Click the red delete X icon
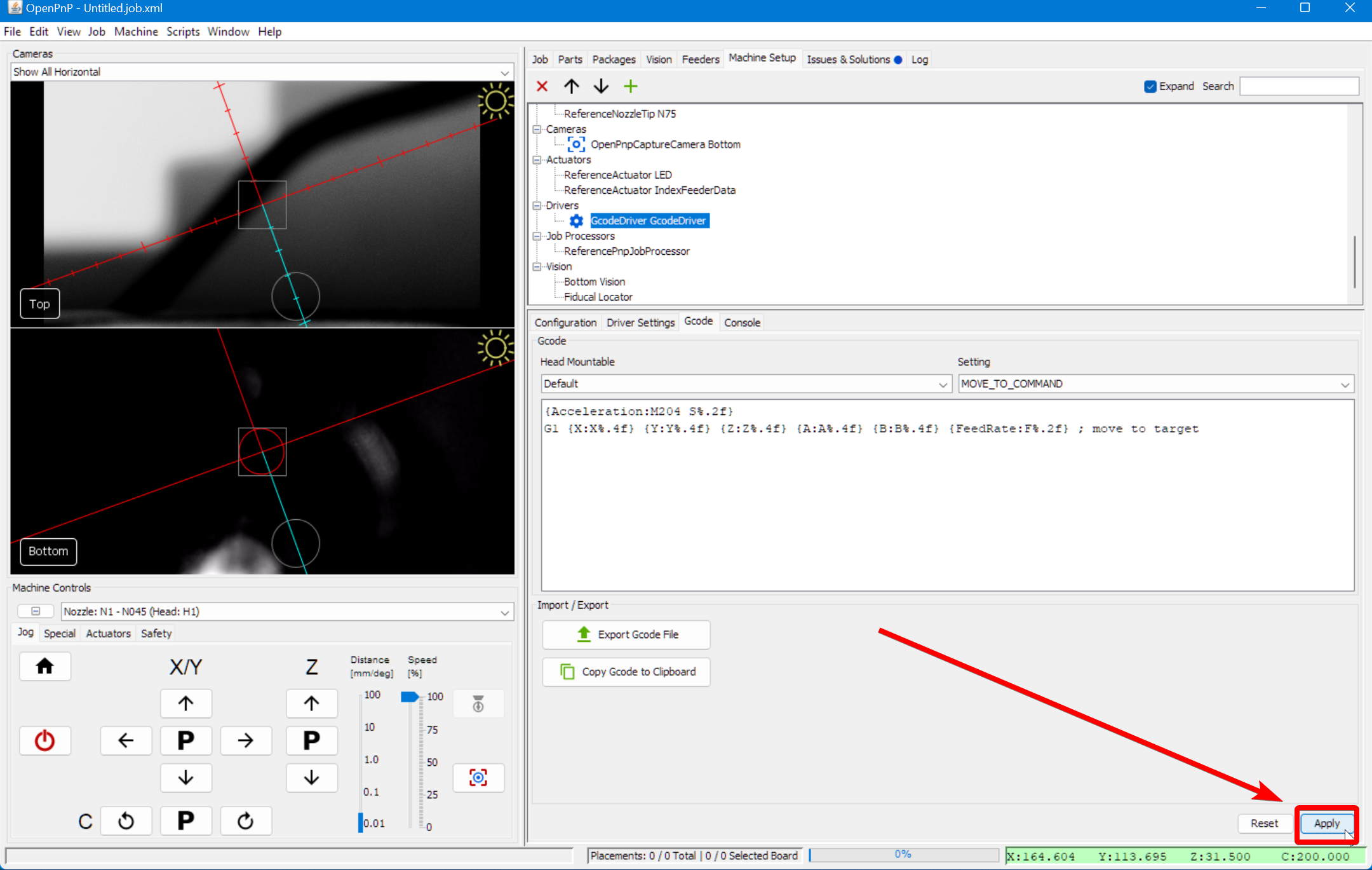 click(542, 86)
